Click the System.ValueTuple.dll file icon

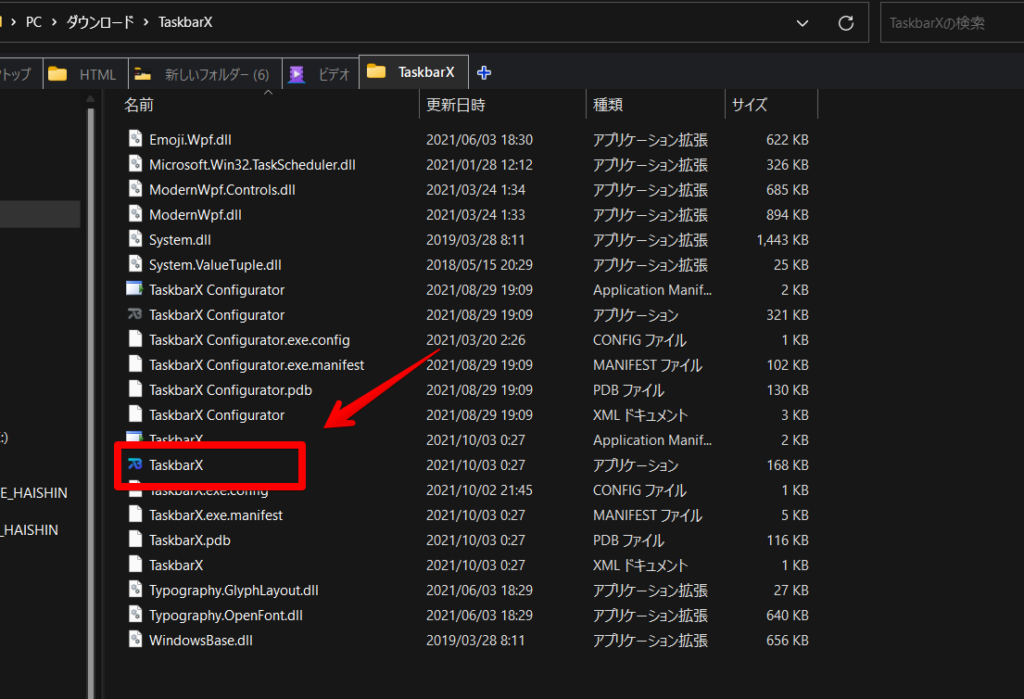[x=135, y=264]
